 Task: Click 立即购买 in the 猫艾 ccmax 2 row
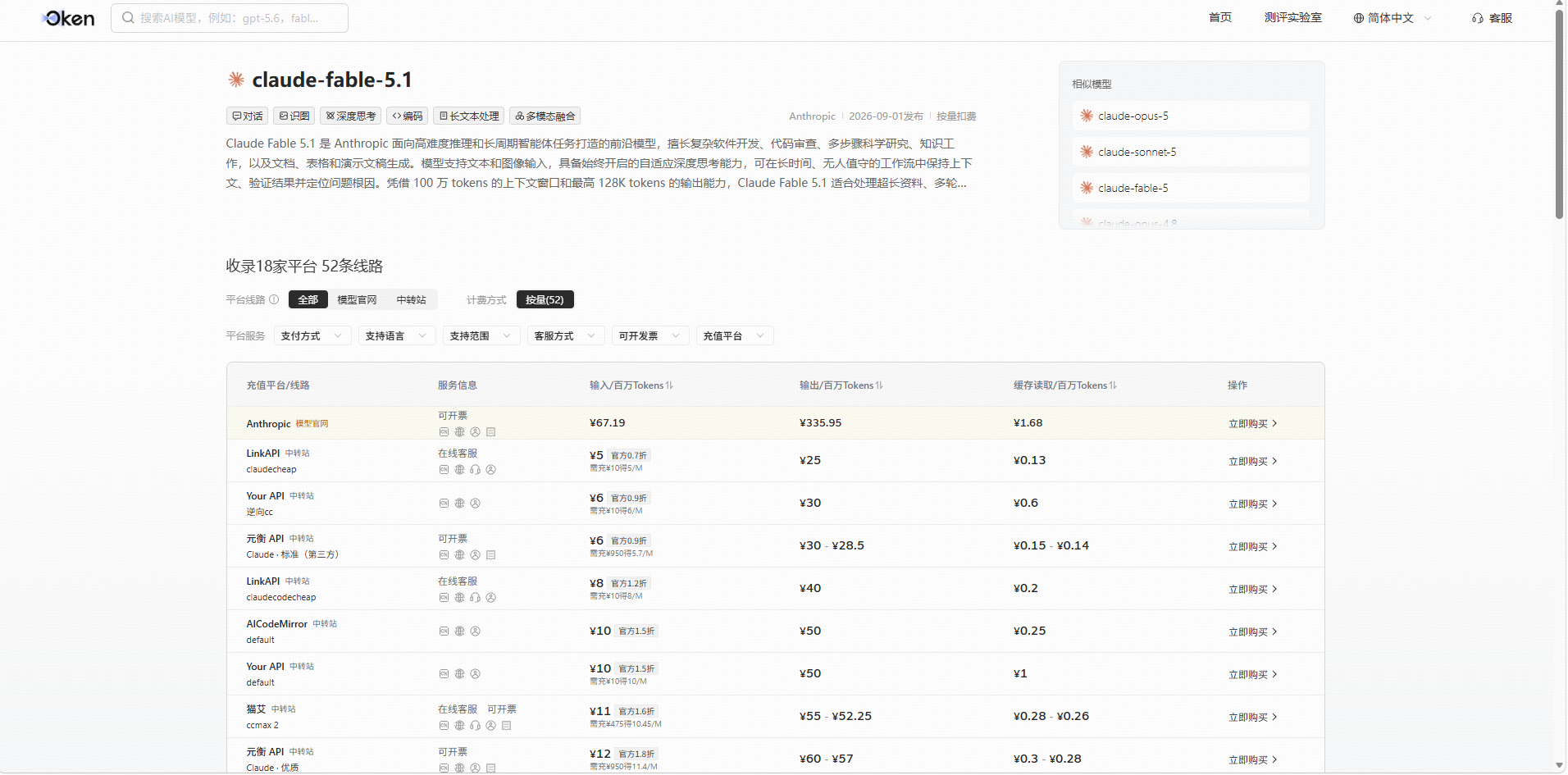1252,718
